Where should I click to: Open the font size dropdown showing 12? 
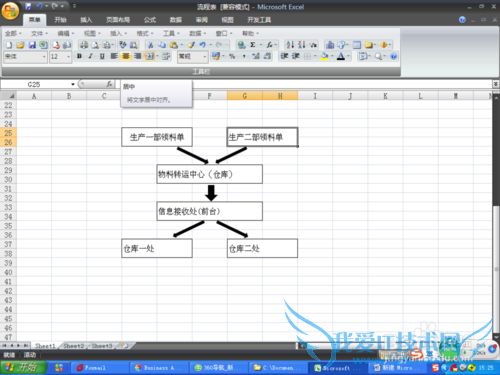[x=68, y=57]
